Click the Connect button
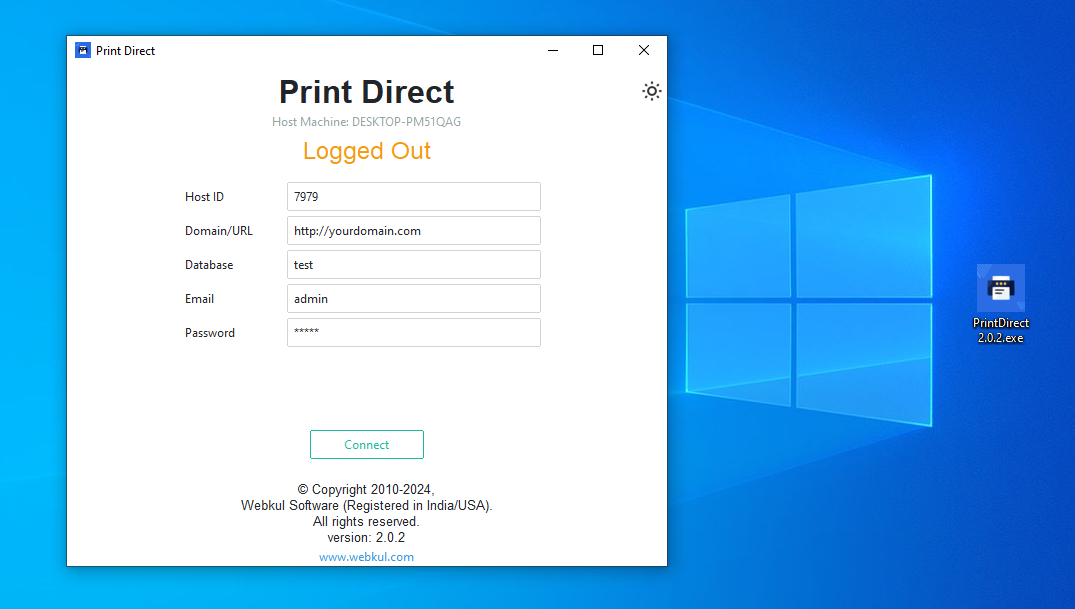This screenshot has width=1075, height=609. pos(367,444)
